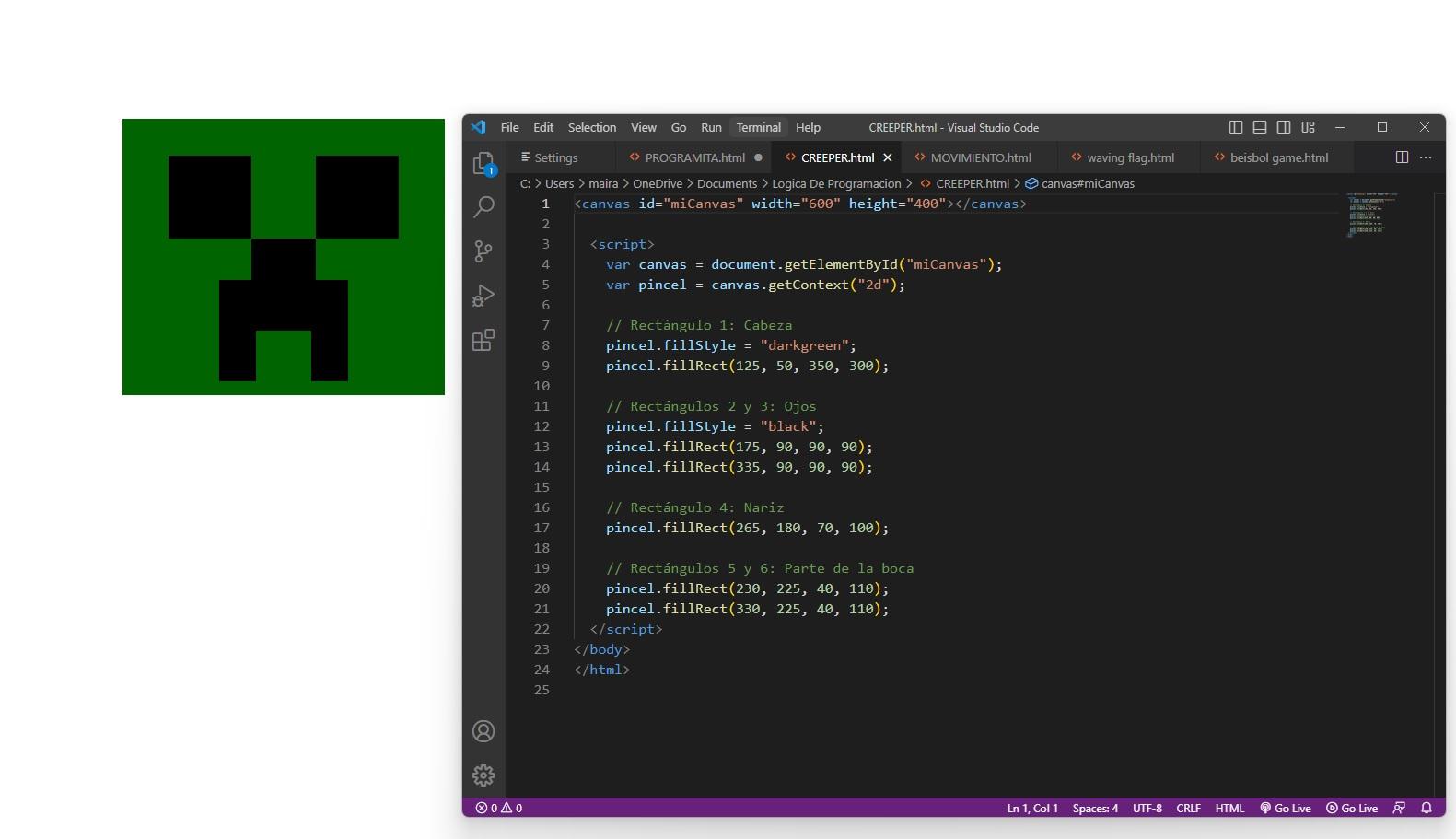Split the editor to the right
Image resolution: width=1456 pixels, height=839 pixels.
[1402, 157]
